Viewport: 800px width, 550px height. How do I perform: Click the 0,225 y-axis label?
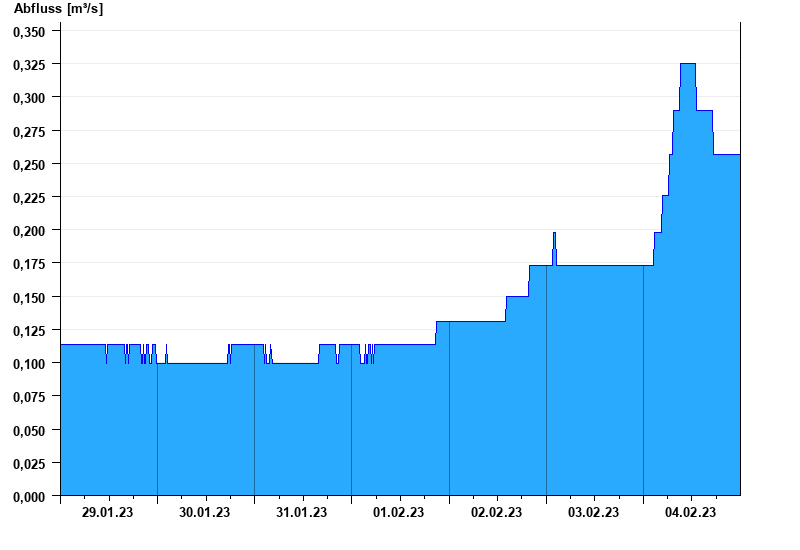29,197
